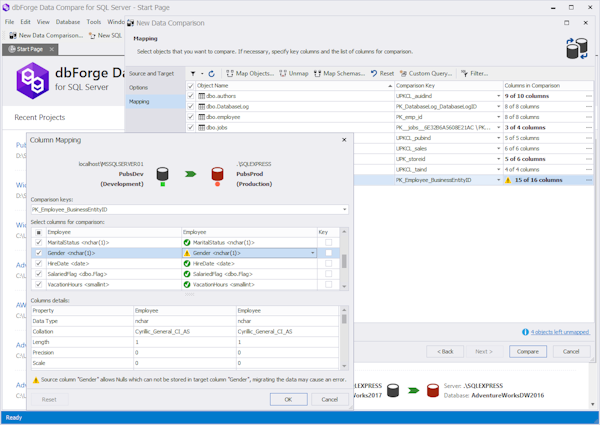The width and height of the screenshot is (600, 425).
Task: Click the source database cylinder icon in Column Mapping
Action: (x=163, y=174)
